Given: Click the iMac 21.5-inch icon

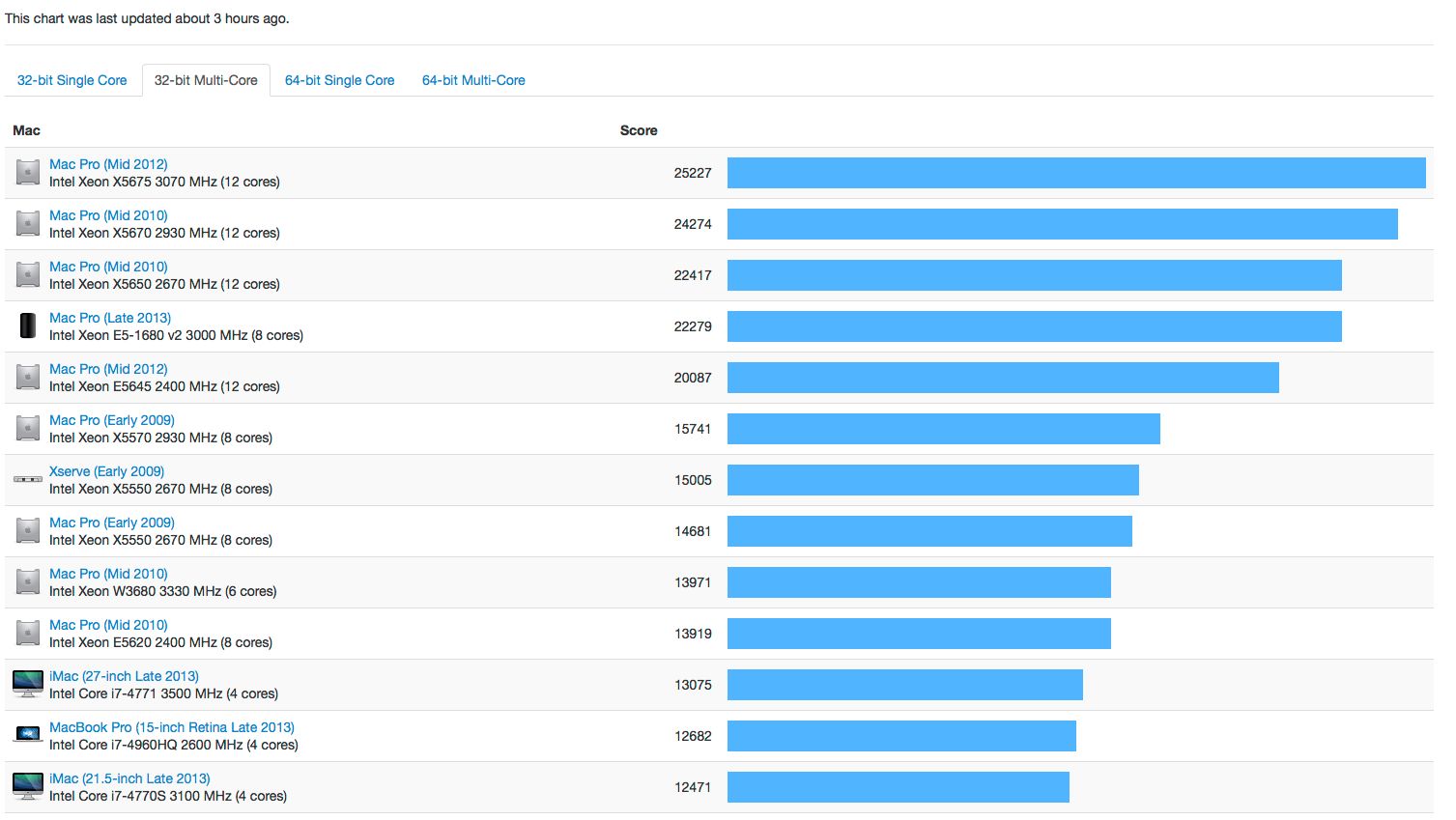Looking at the screenshot, I should click(28, 786).
